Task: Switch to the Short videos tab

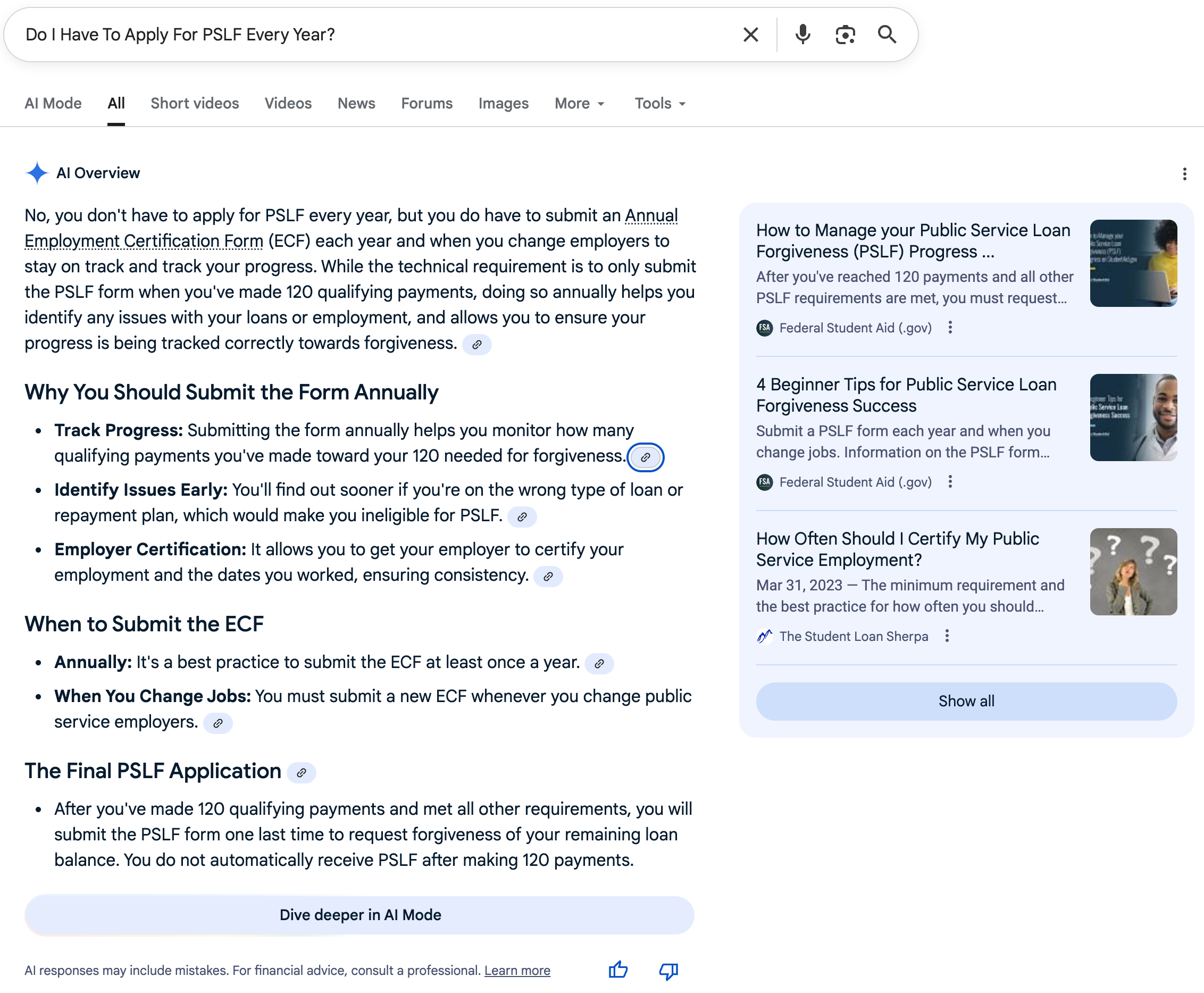Action: pyautogui.click(x=195, y=104)
